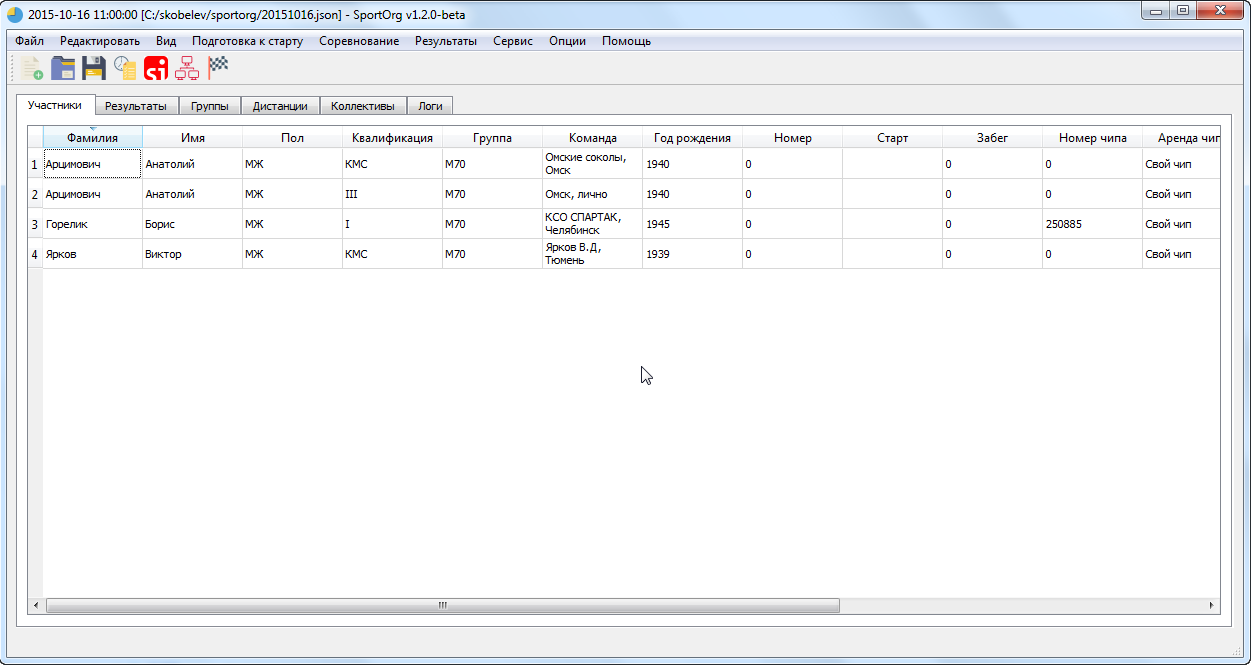Open the Результаты menu in menu bar
Viewport: 1251px width, 665px height.
(446, 41)
